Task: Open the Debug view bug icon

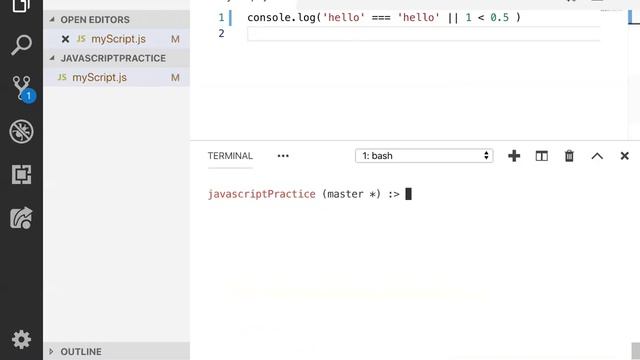Action: coord(21,131)
